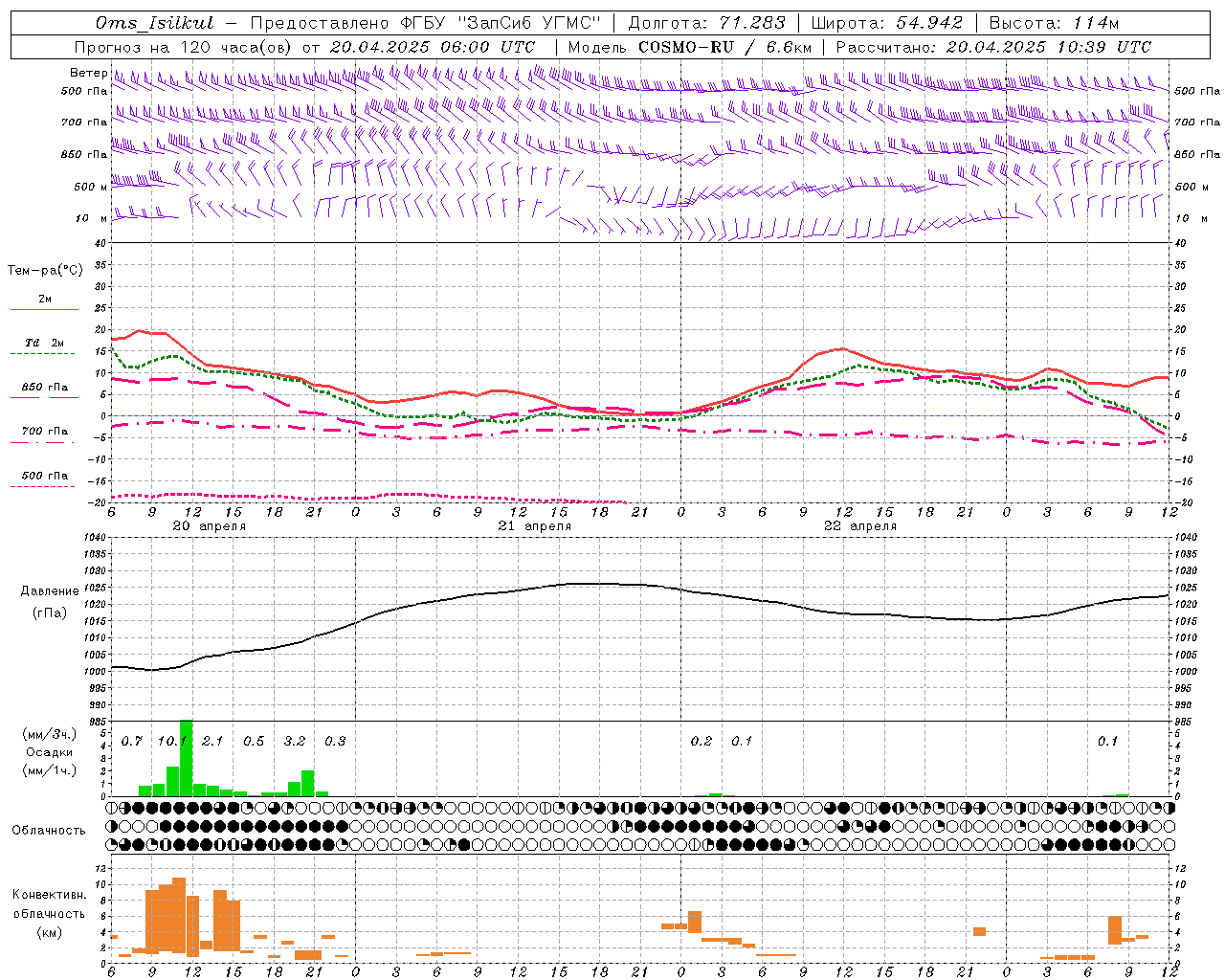Click the Тем-ра(°C) temperature panel label
The height and width of the screenshot is (980, 1225).
(45, 270)
